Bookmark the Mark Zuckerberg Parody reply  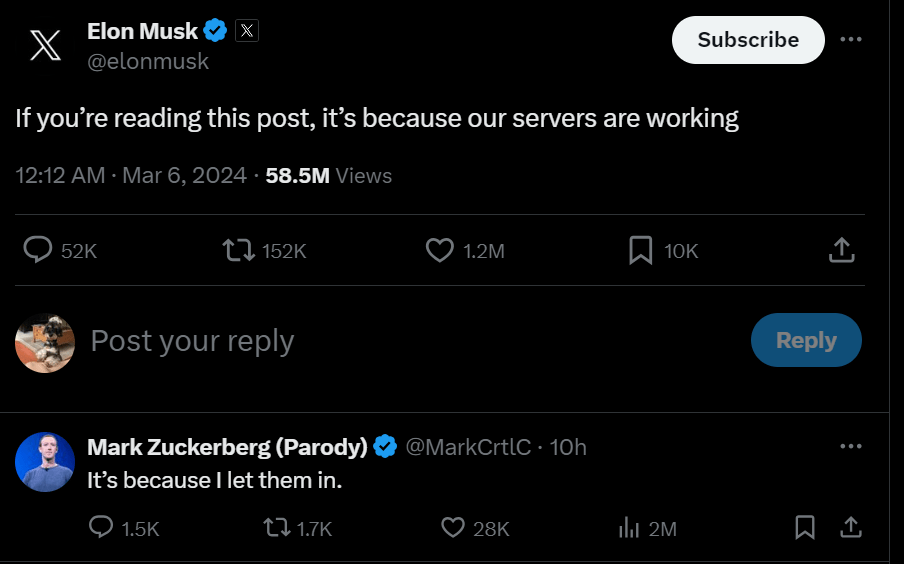(x=805, y=527)
